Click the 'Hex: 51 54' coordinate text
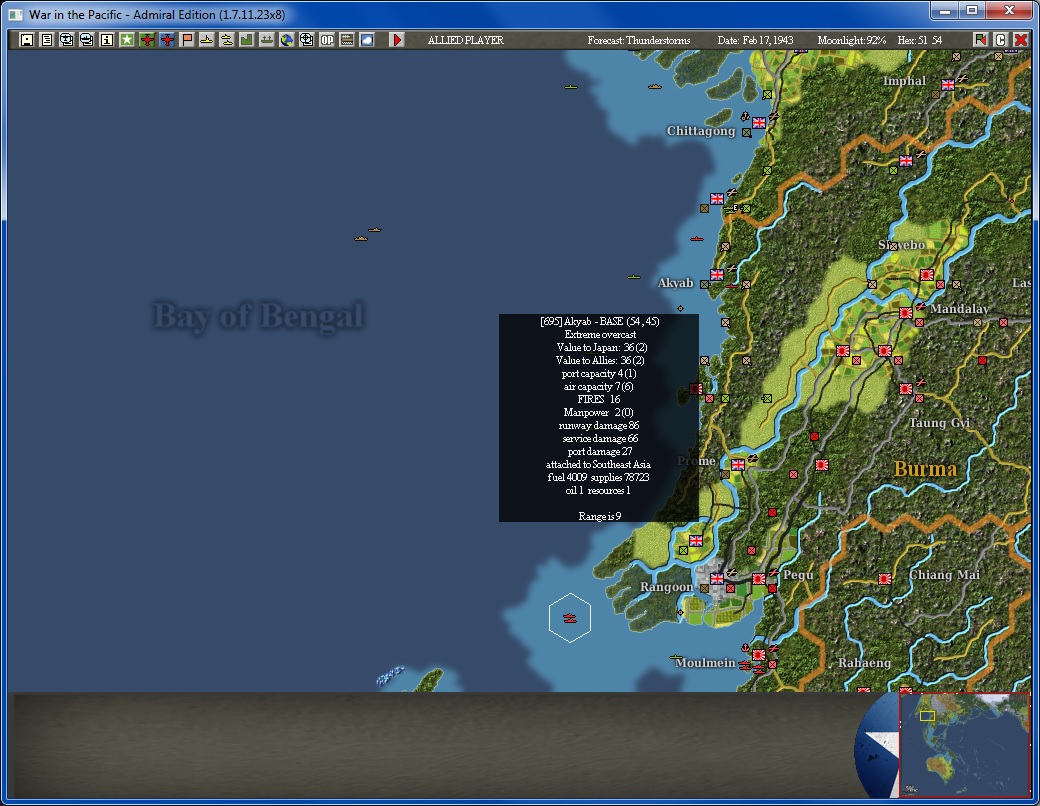1040x806 pixels. click(920, 40)
